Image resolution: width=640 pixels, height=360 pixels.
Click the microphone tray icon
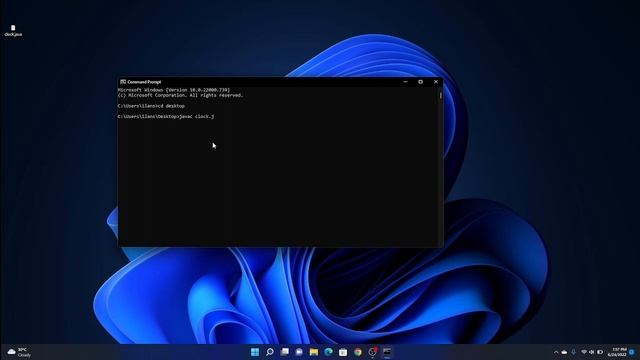click(573, 352)
